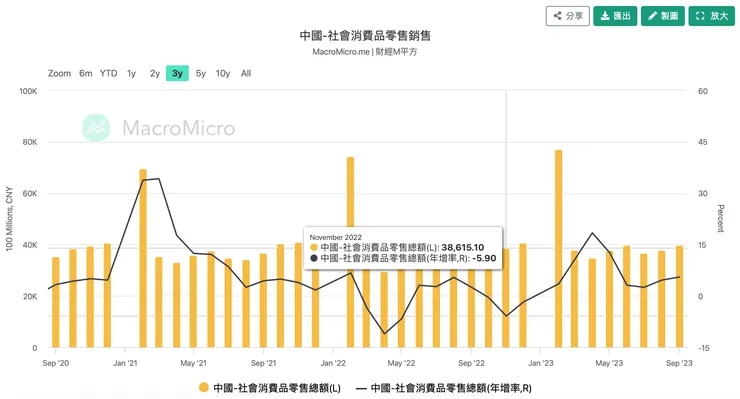Click the right axis title Percent
Viewport: 740px width, 399px height.
(720, 219)
